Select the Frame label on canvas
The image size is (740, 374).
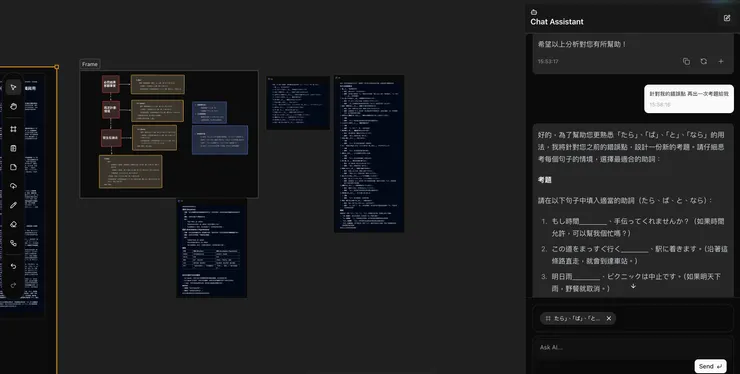click(x=90, y=64)
